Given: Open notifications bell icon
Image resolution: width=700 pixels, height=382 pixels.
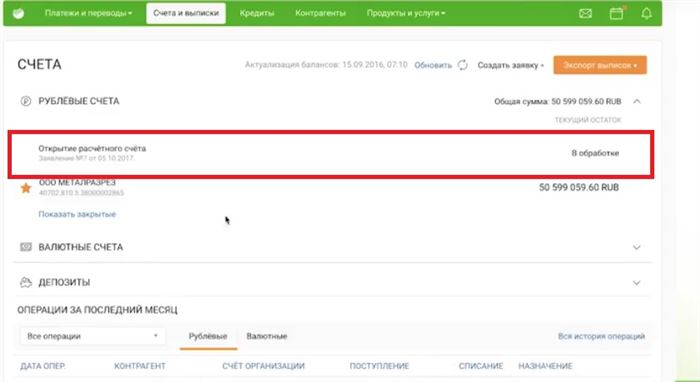Looking at the screenshot, I should click(x=646, y=13).
